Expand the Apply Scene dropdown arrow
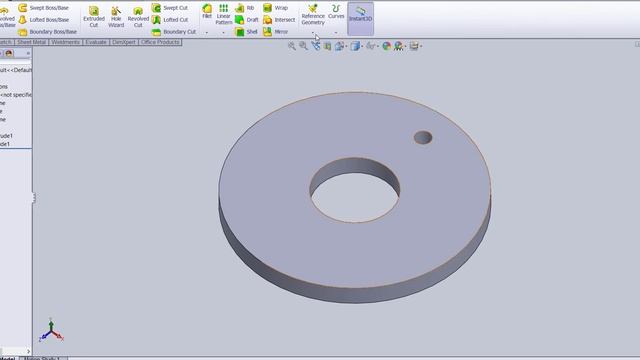Screen dimensions: 640x360 click(405, 47)
